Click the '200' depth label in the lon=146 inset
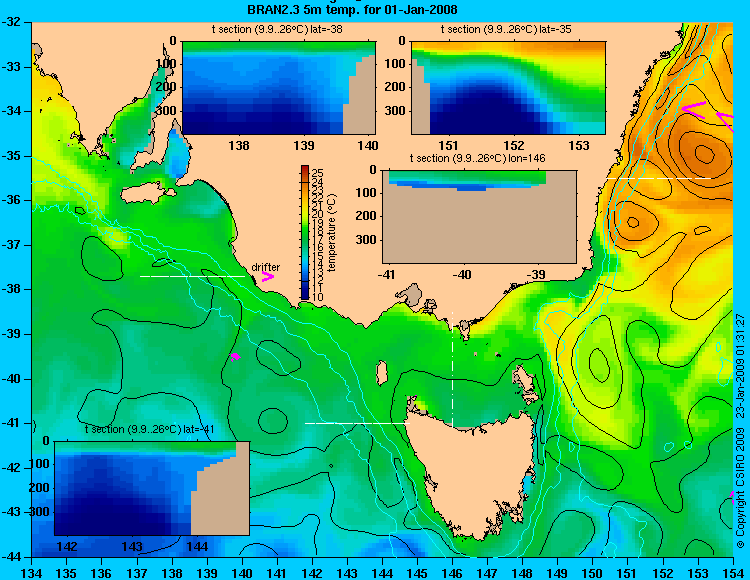The image size is (750, 580). pos(366,216)
